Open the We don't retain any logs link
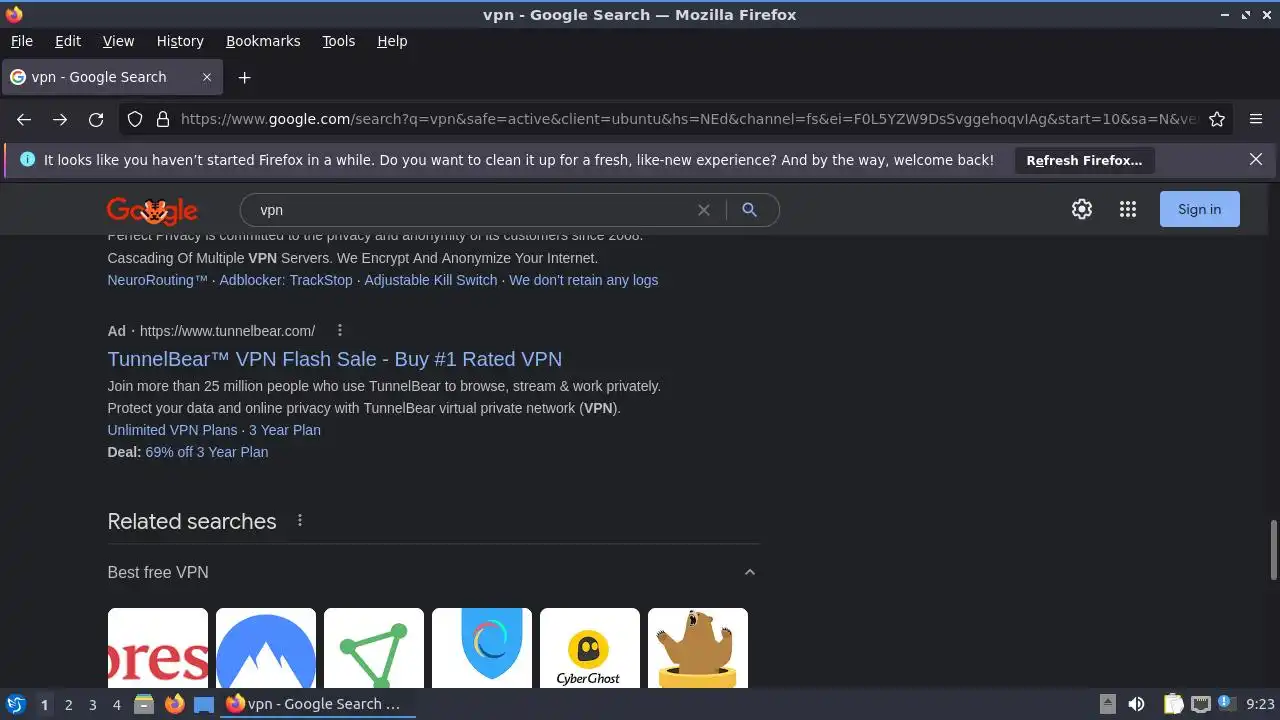 [584, 280]
